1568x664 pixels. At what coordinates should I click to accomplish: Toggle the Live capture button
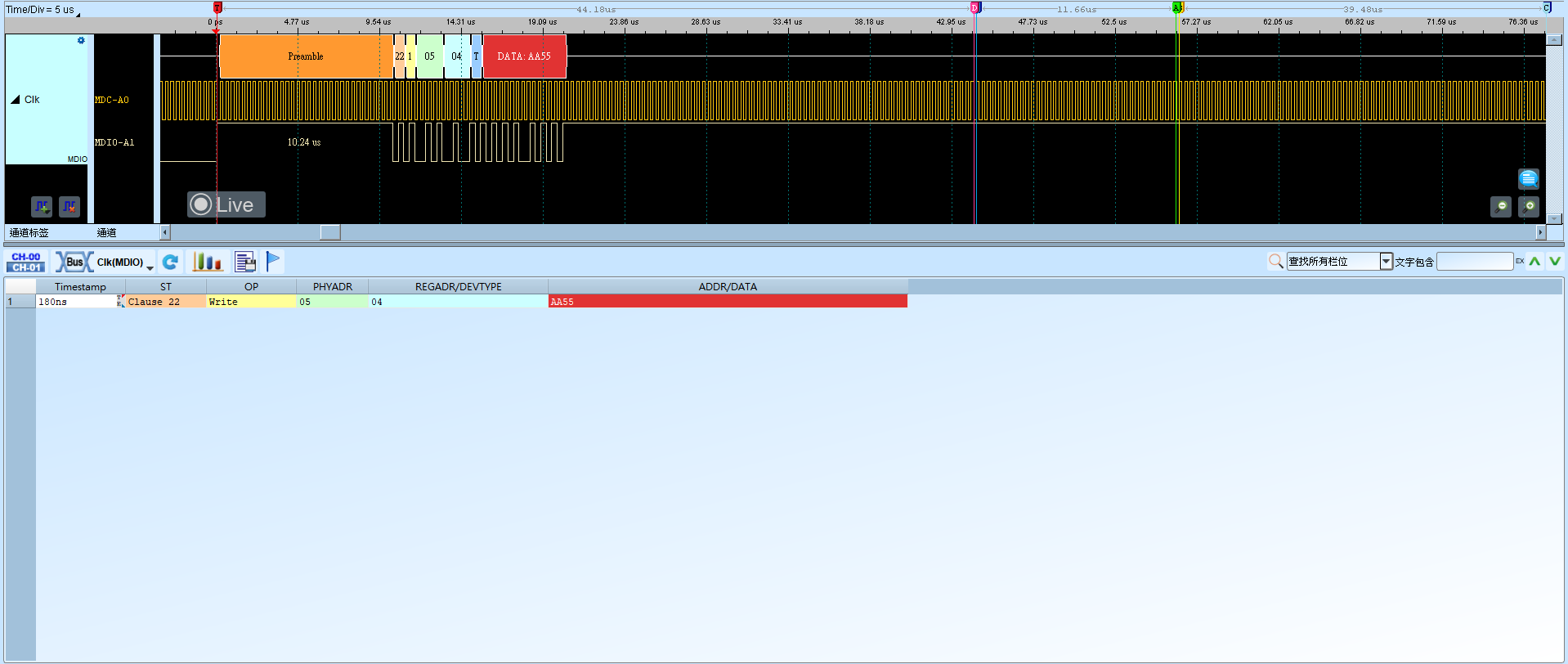[226, 204]
